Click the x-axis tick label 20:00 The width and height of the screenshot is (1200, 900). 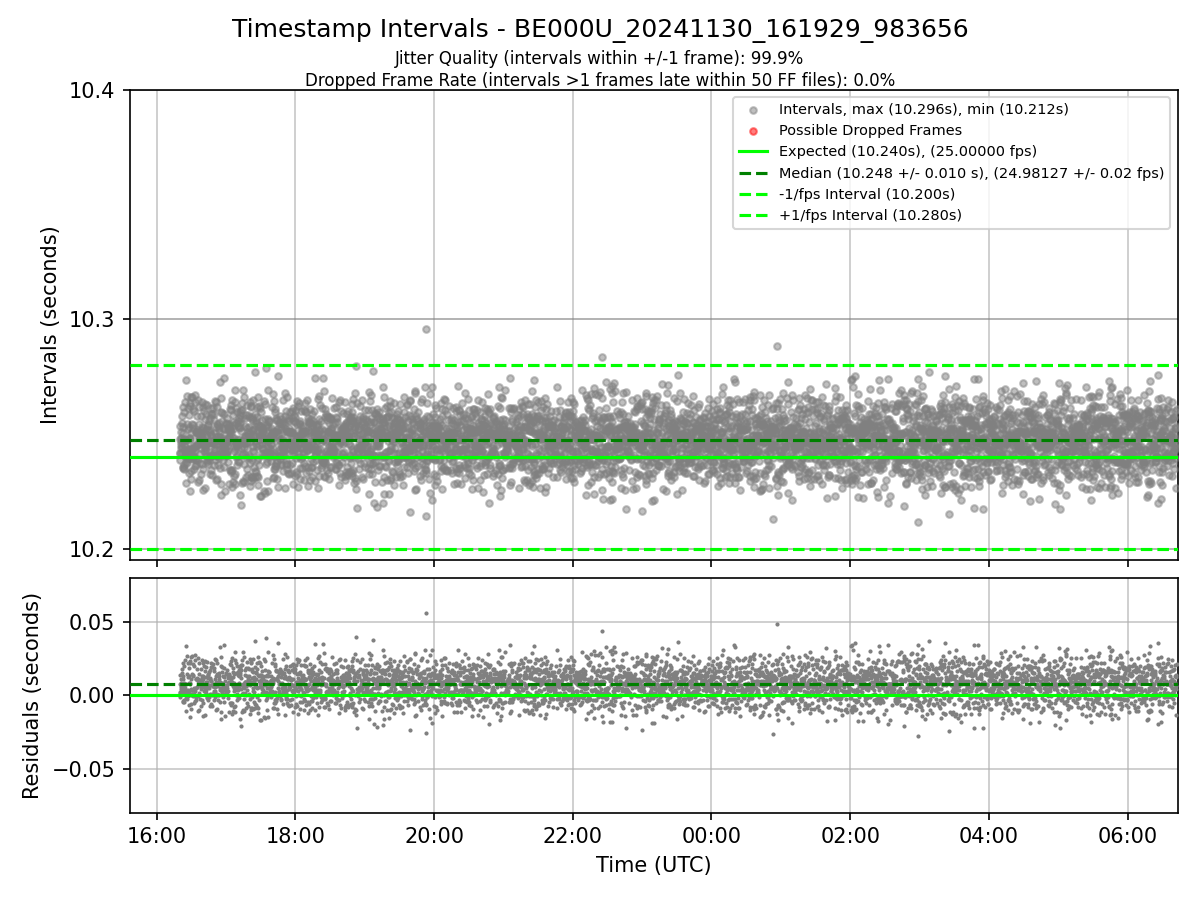point(434,835)
